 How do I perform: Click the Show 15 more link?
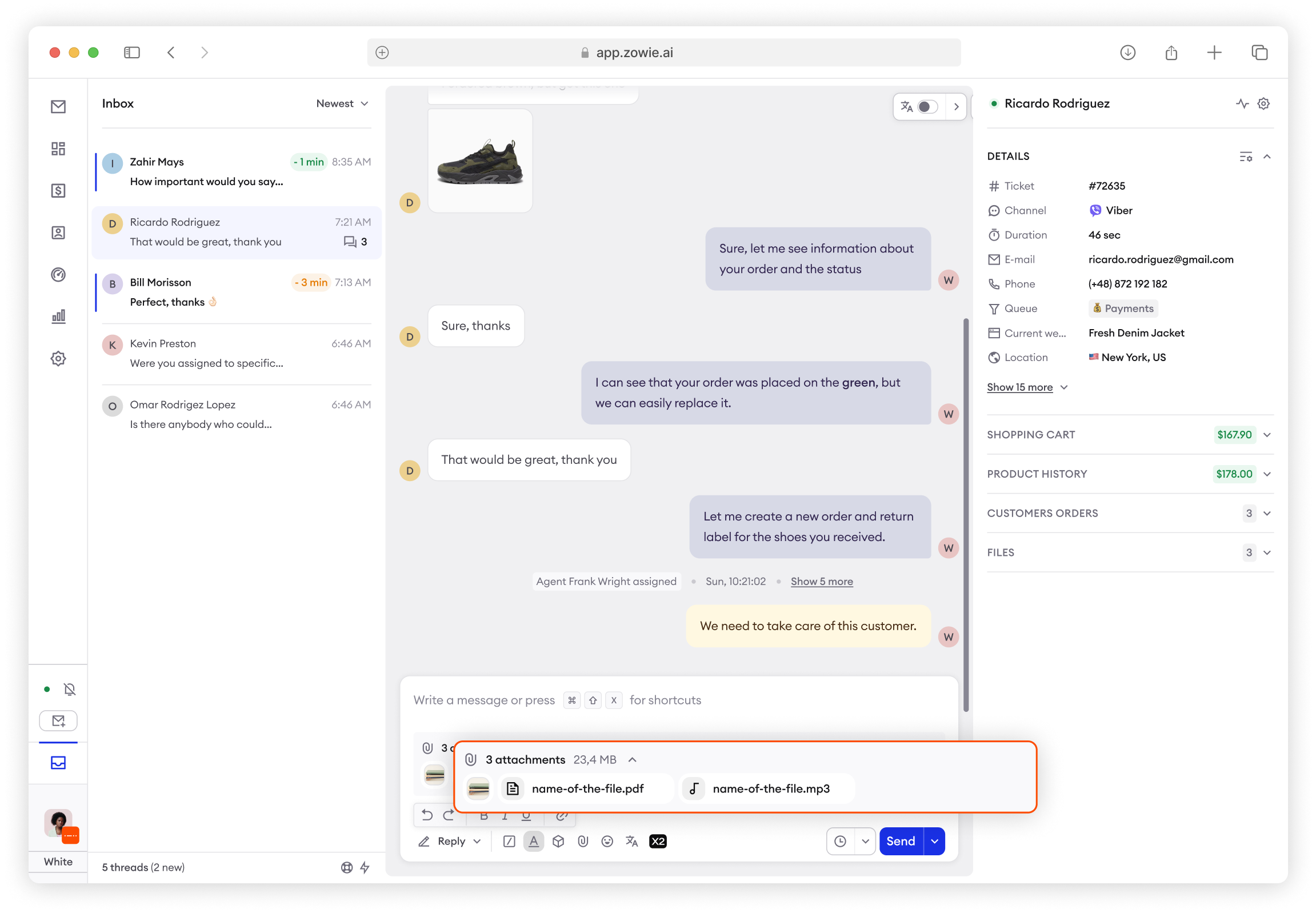pos(1019,387)
